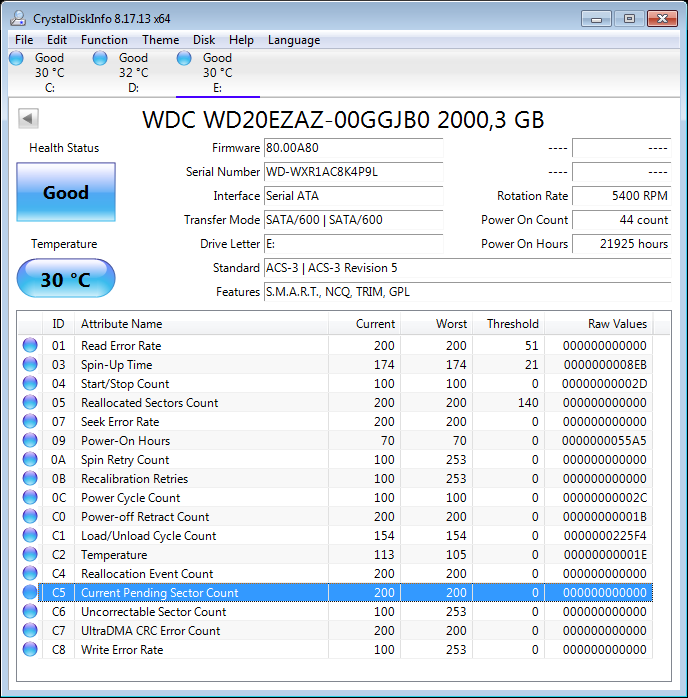Image resolution: width=688 pixels, height=698 pixels.
Task: Click the status orb on Power Cycle Count row
Action: [x=30, y=497]
